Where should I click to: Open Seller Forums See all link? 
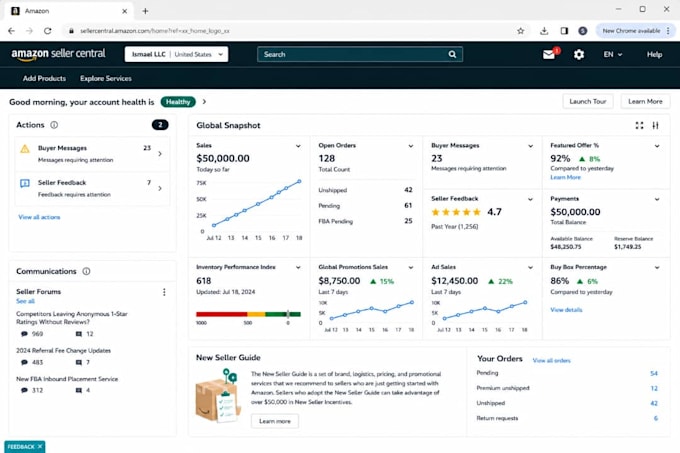click(25, 301)
